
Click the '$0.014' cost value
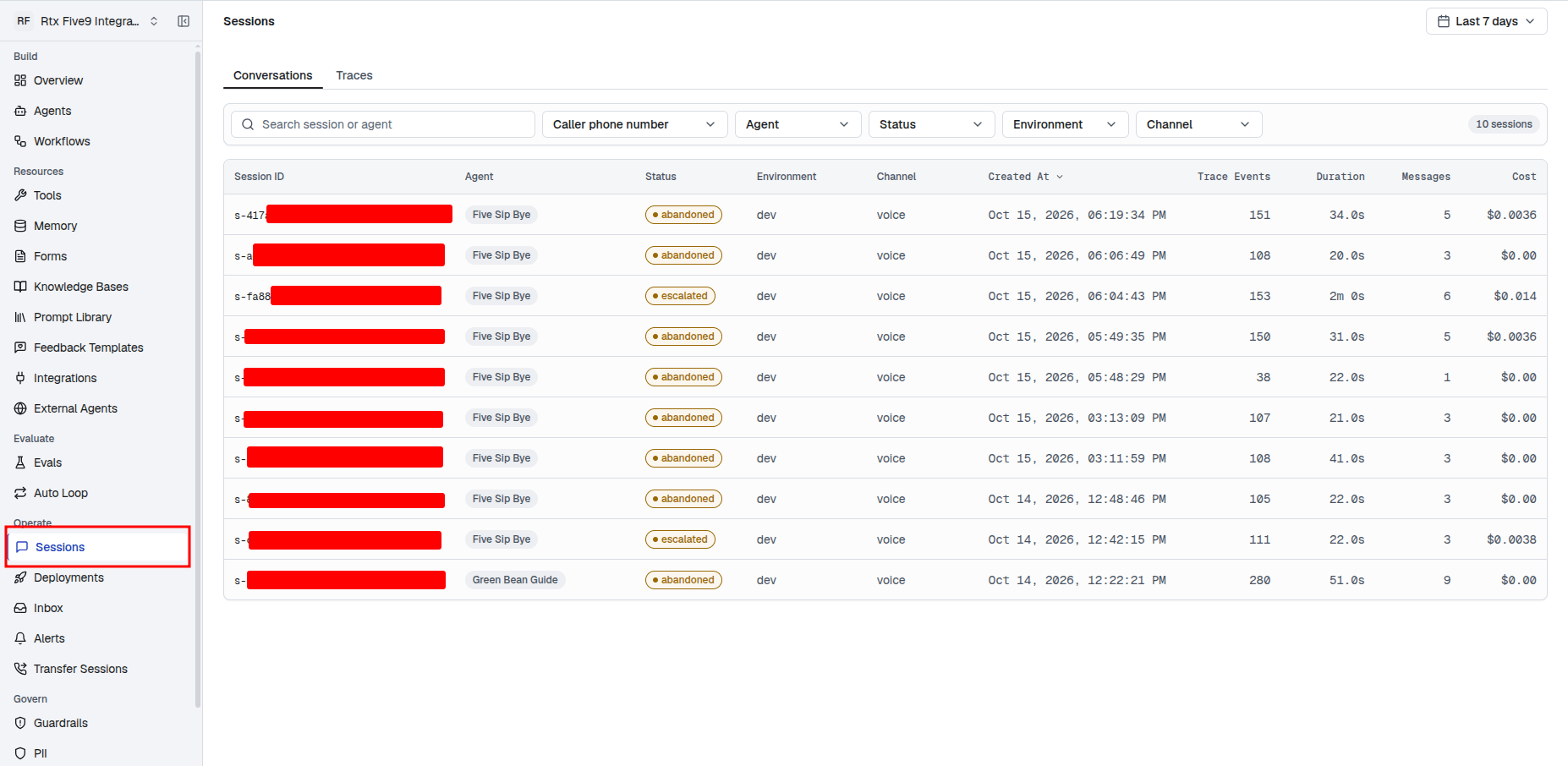pyautogui.click(x=1515, y=296)
